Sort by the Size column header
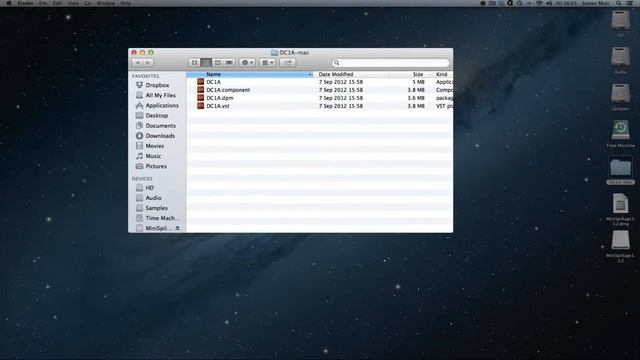Image resolution: width=640 pixels, height=360 pixels. [x=410, y=74]
